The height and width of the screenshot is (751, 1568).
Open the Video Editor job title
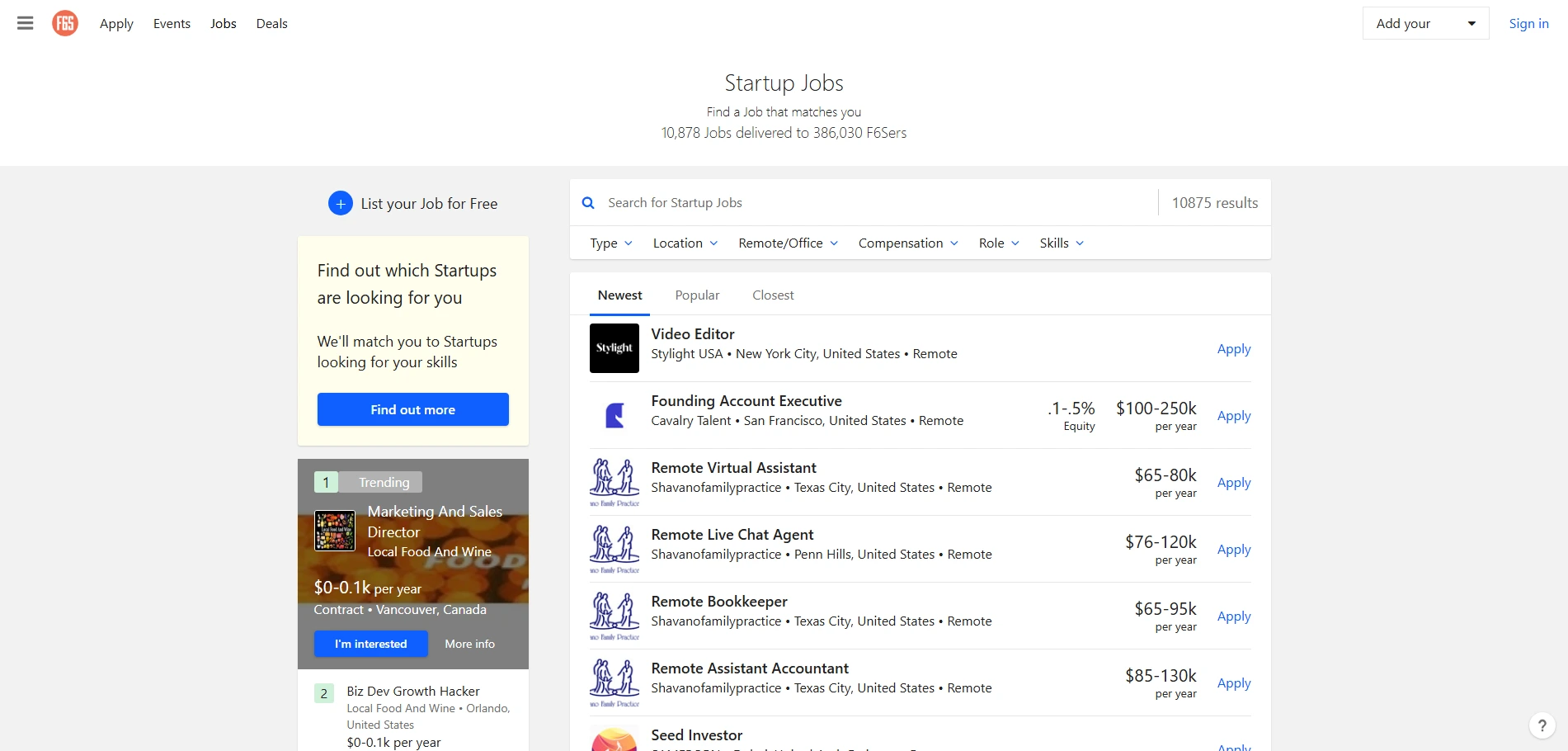[x=693, y=334]
